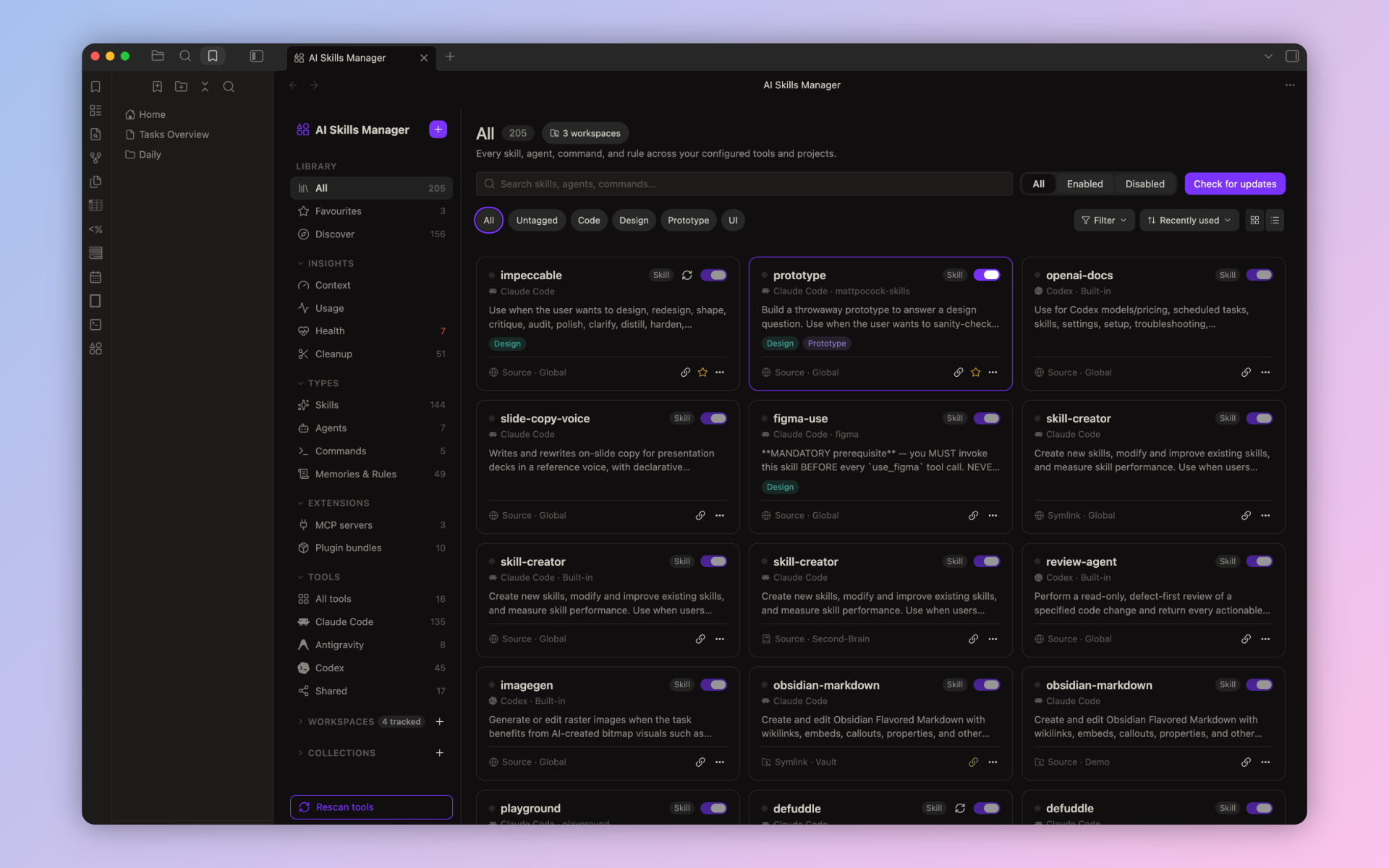Screen dimensions: 1389x868
Task: Click the search skills, agents, commands field
Action: point(744,184)
